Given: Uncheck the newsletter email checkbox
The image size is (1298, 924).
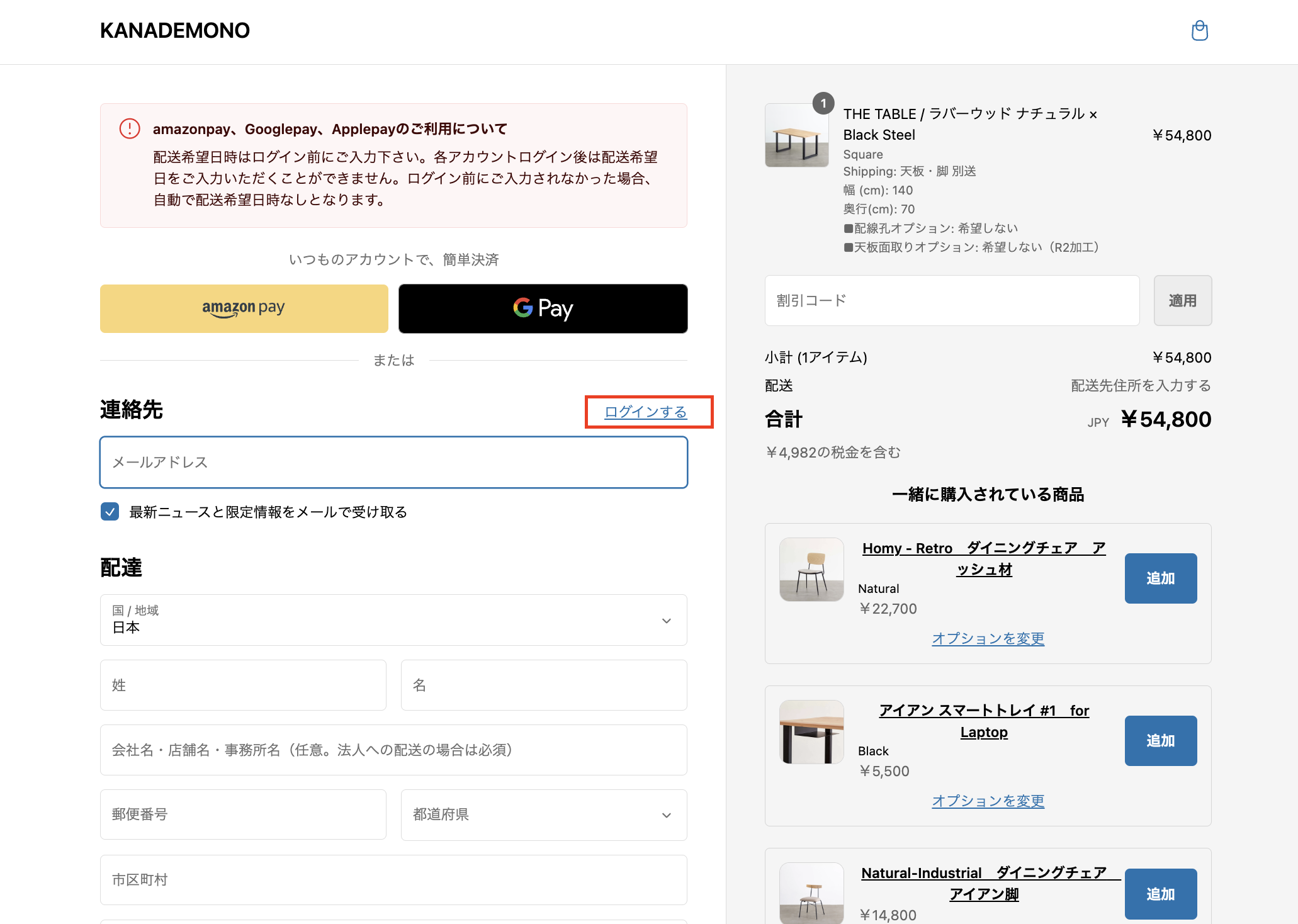Looking at the screenshot, I should point(110,512).
